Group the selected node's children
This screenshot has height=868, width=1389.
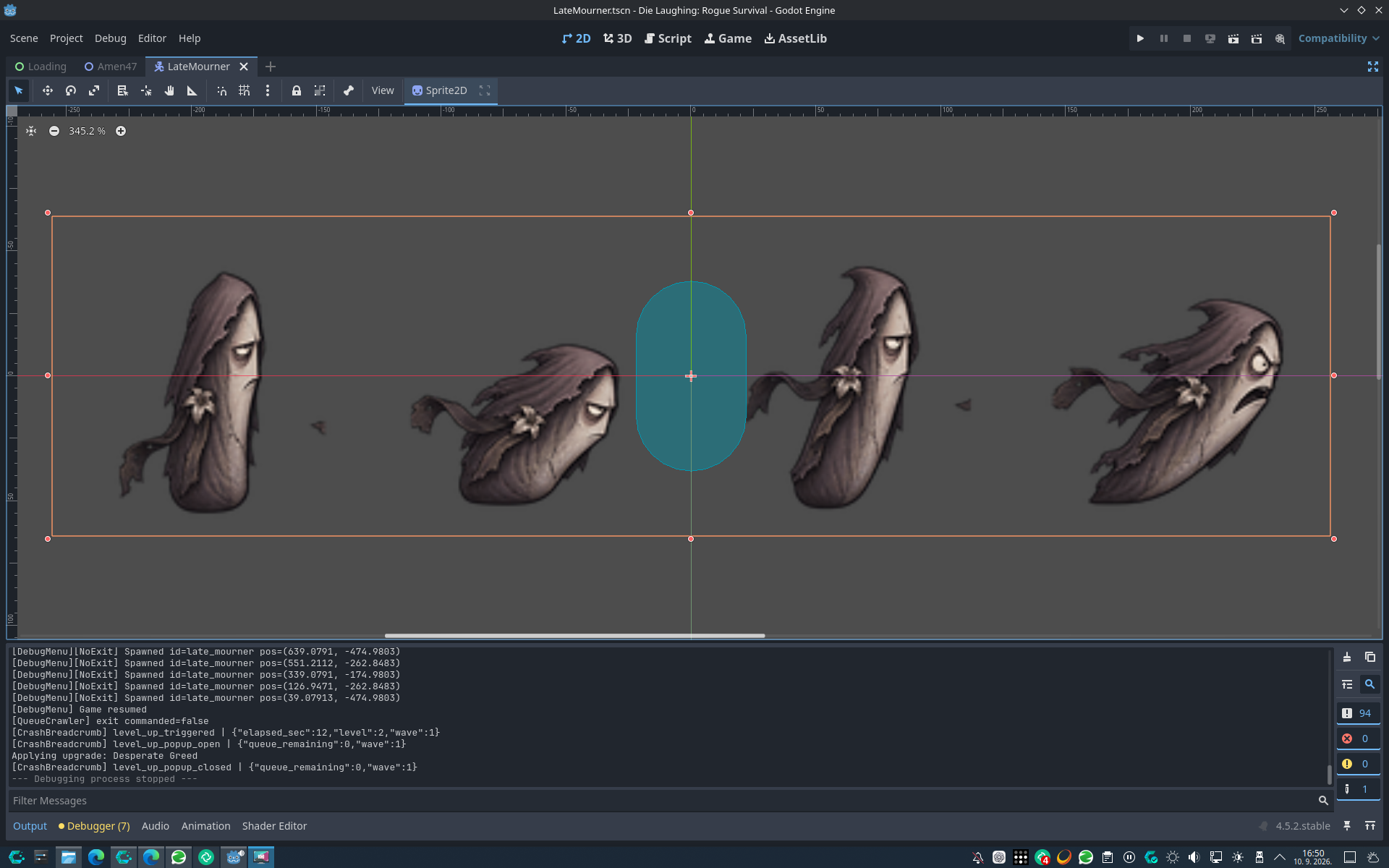[320, 90]
